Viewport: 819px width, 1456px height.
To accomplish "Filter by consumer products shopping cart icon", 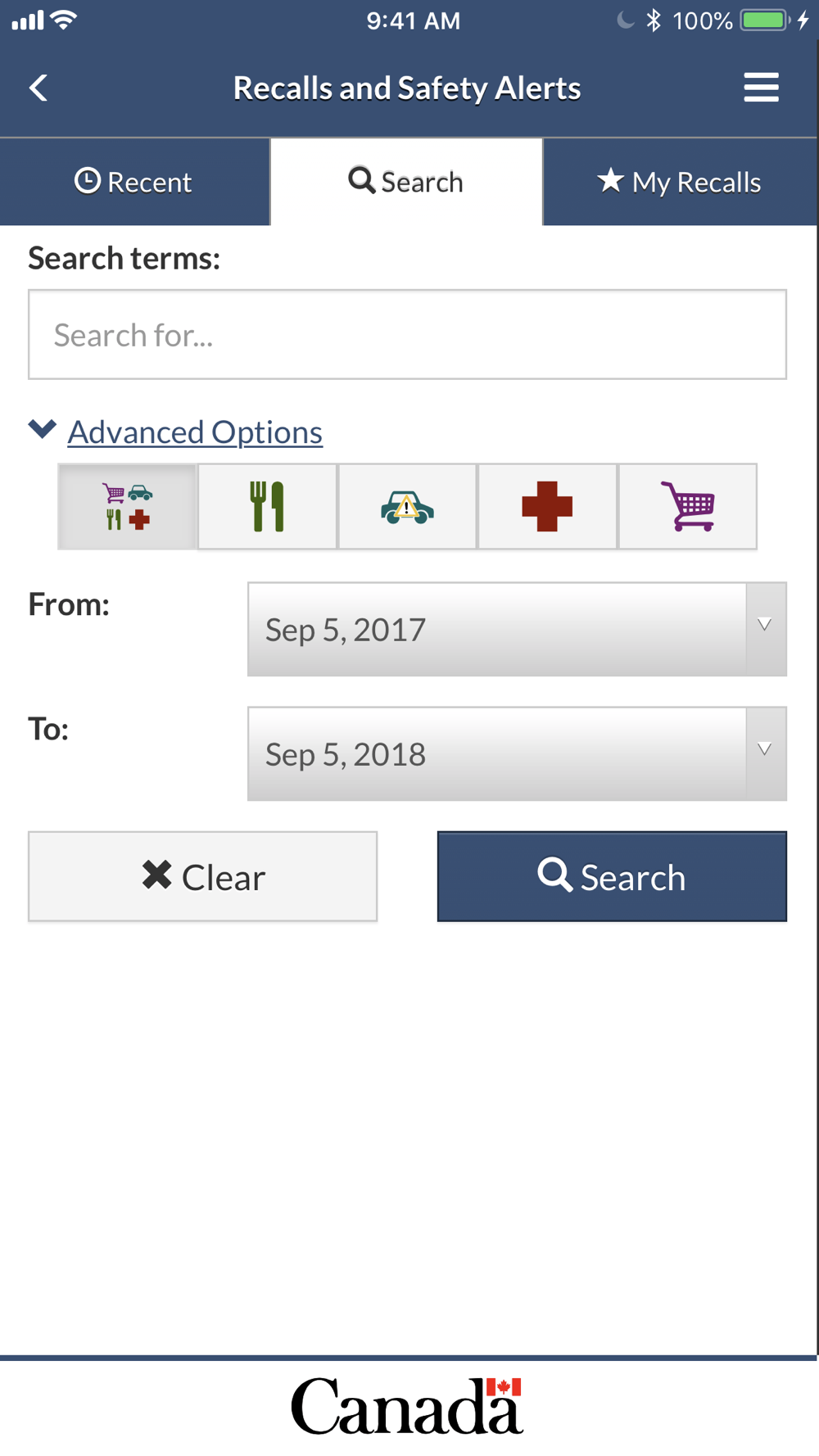I will tap(688, 507).
